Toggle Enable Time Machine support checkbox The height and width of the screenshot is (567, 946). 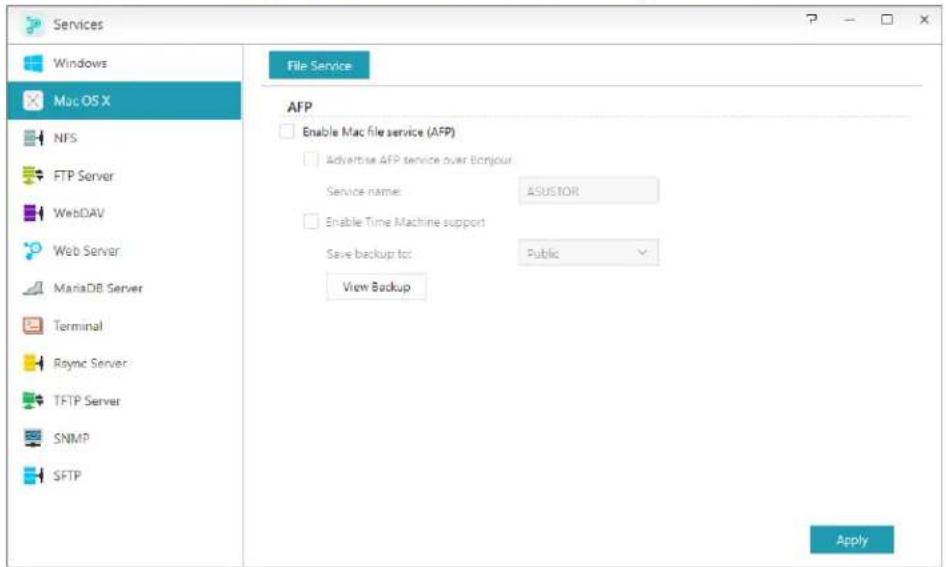click(x=311, y=222)
